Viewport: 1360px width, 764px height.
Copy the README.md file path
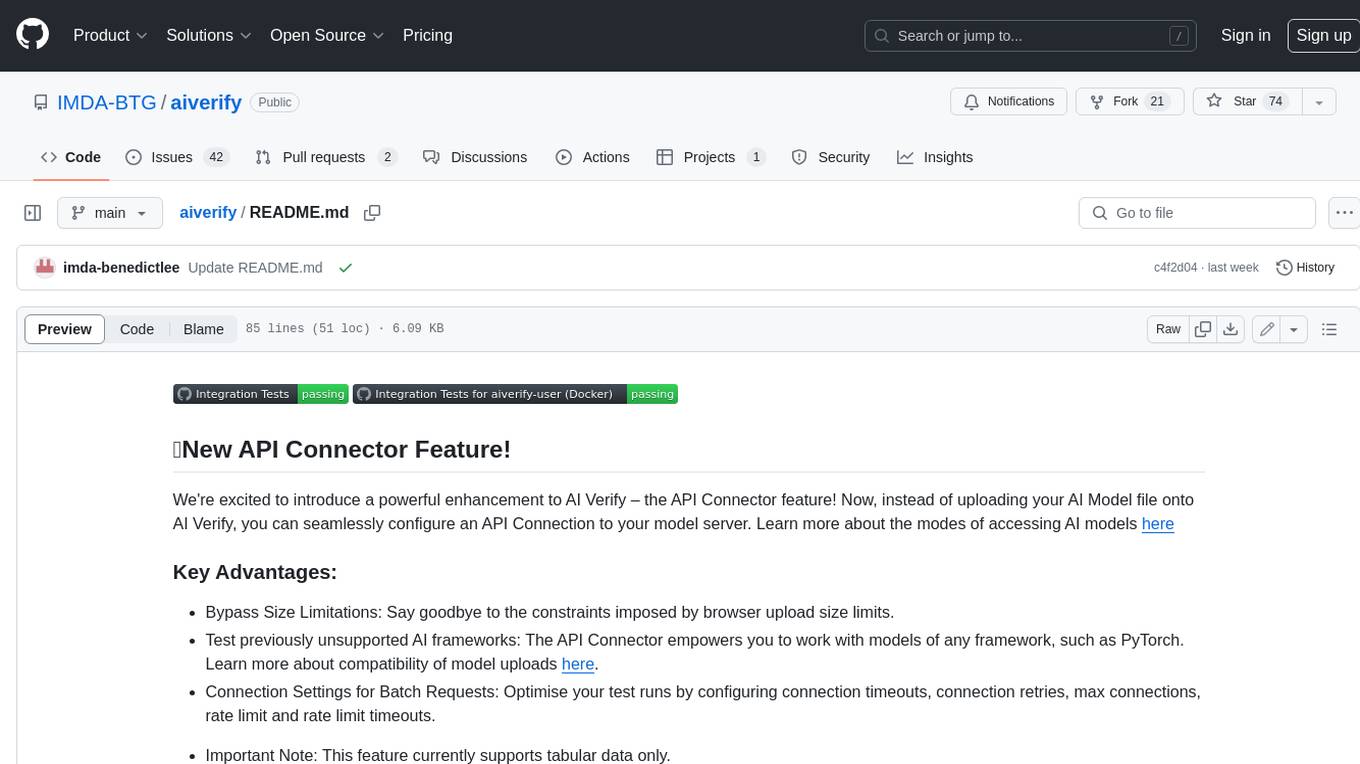(372, 213)
